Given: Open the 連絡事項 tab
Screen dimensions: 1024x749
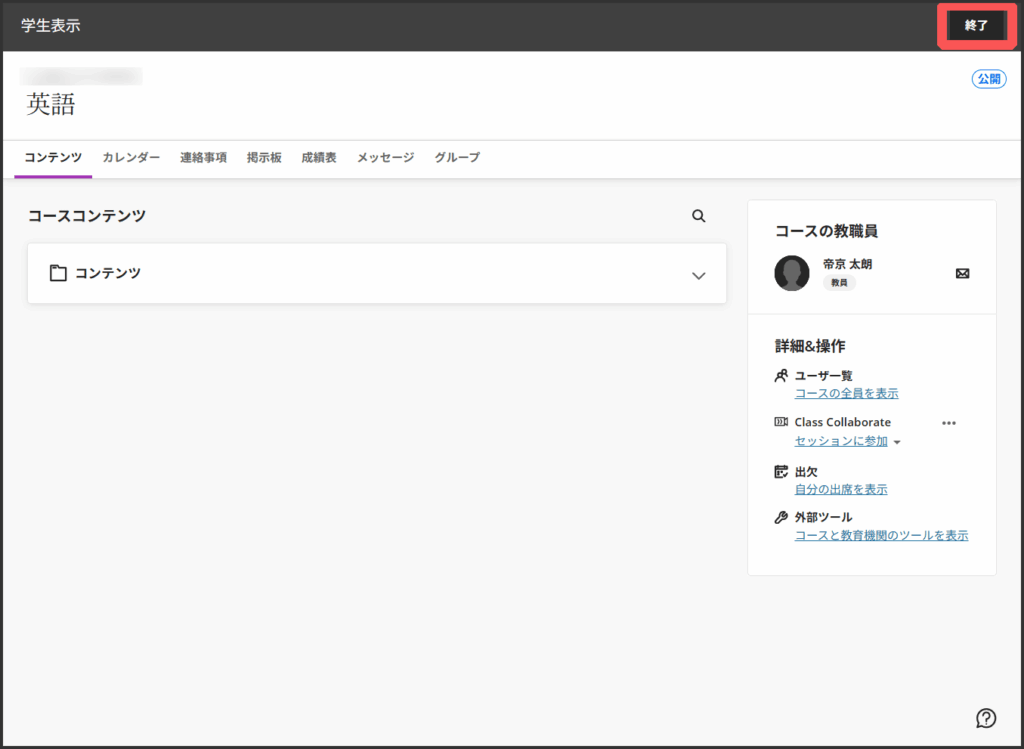Looking at the screenshot, I should point(203,158).
